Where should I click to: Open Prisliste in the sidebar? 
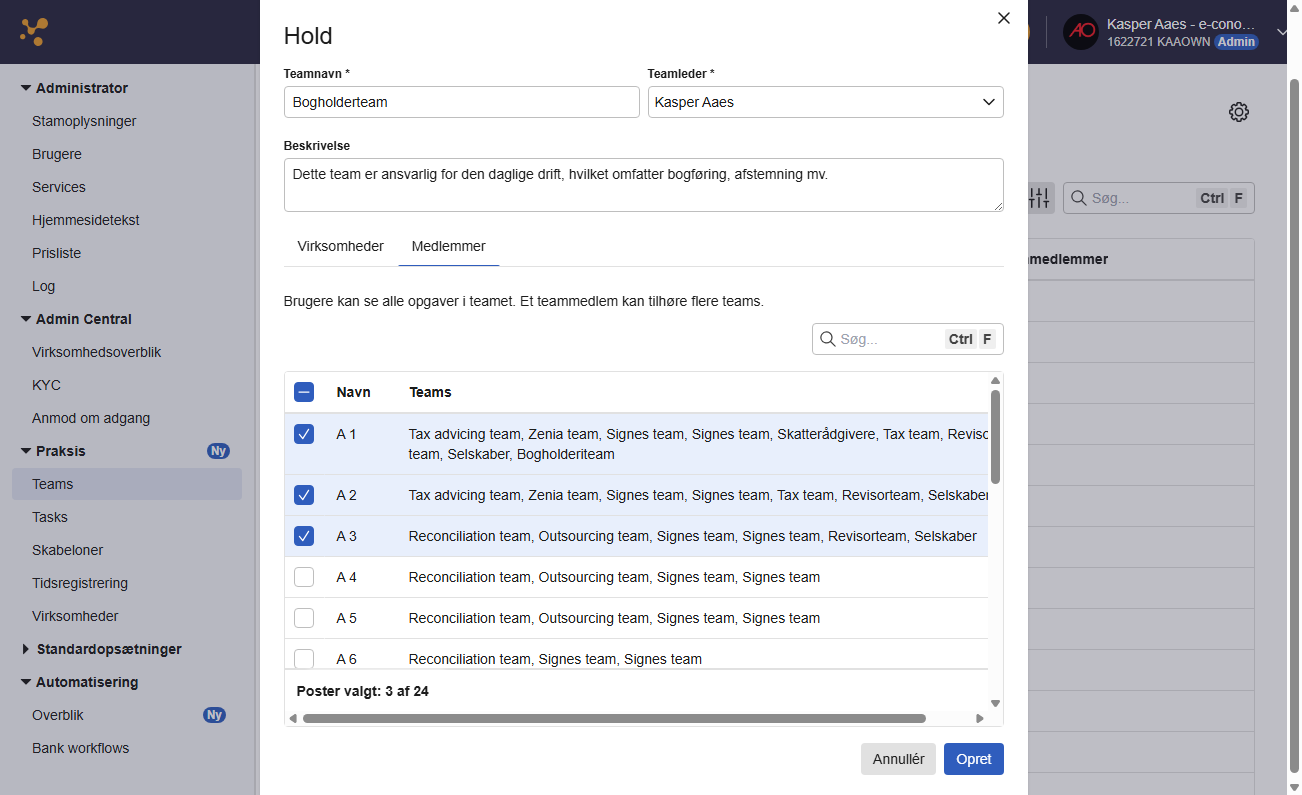[56, 253]
